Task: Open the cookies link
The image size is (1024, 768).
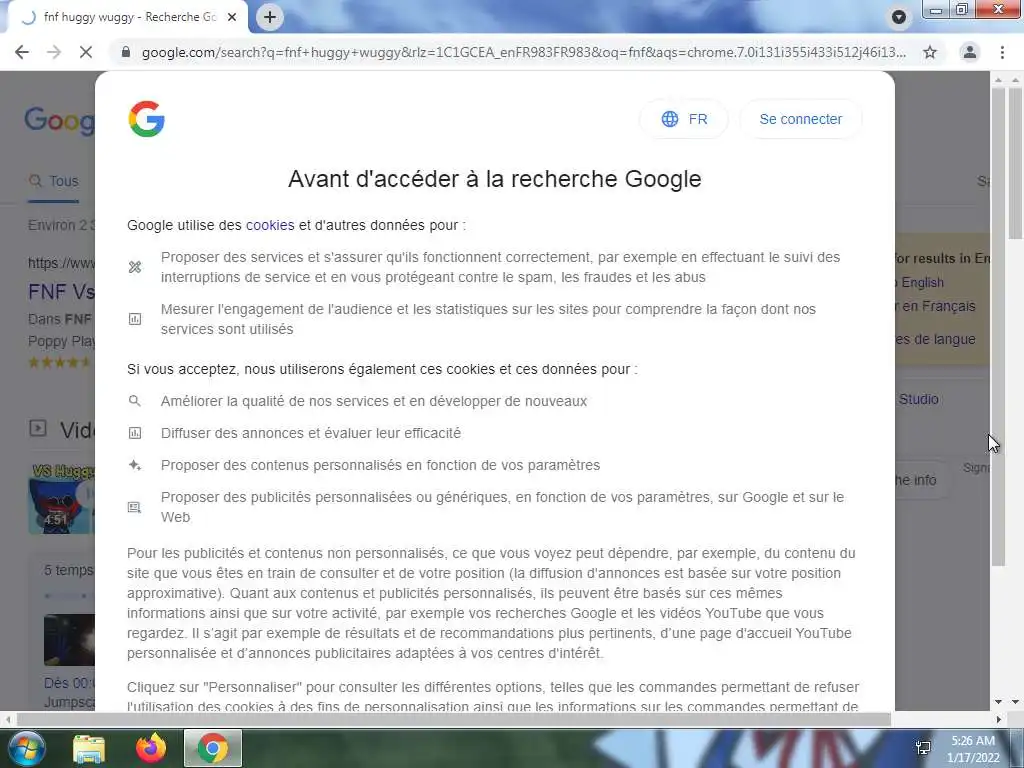Action: pos(270,225)
